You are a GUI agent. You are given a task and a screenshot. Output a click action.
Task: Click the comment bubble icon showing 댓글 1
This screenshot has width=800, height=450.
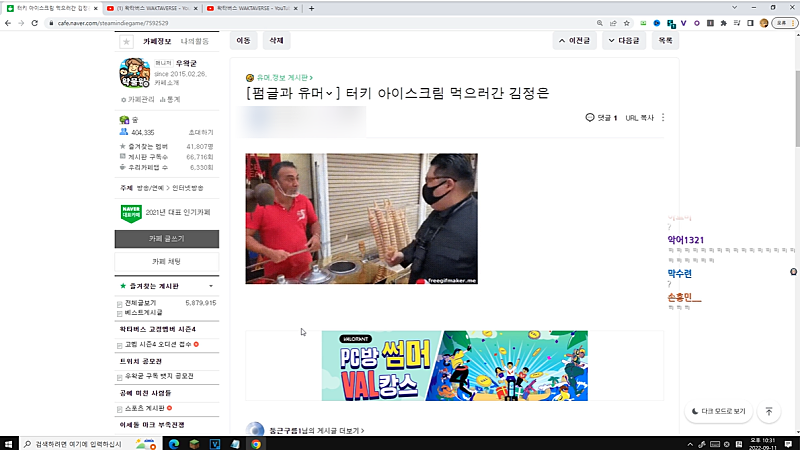590,117
